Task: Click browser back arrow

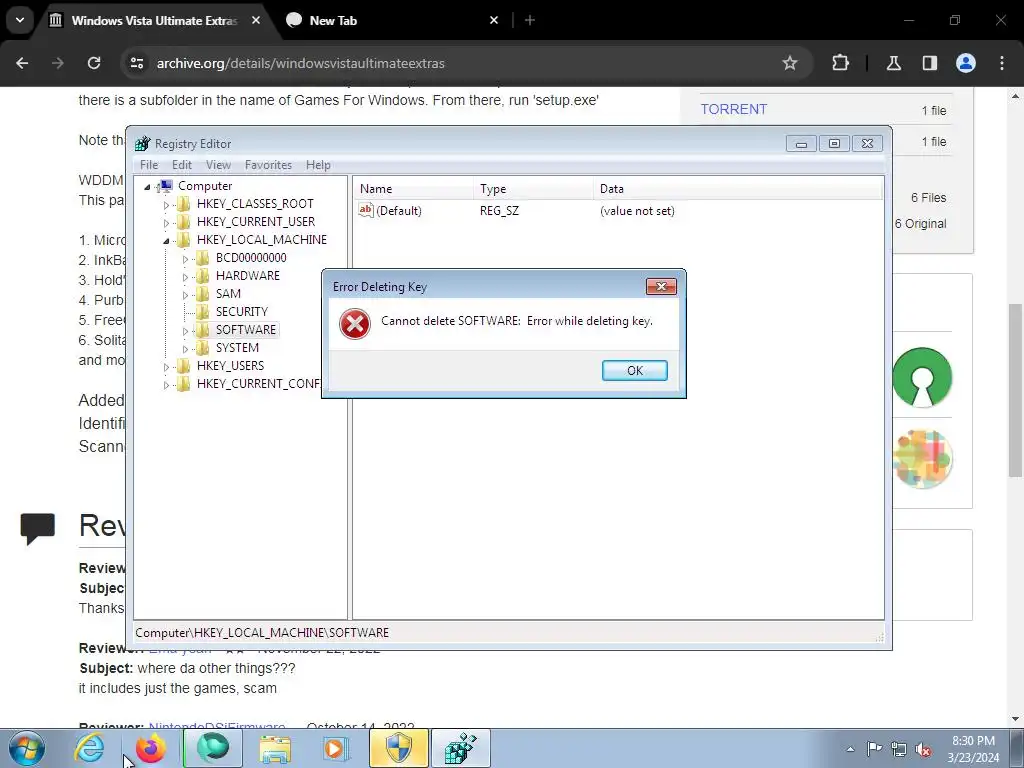Action: tap(22, 63)
